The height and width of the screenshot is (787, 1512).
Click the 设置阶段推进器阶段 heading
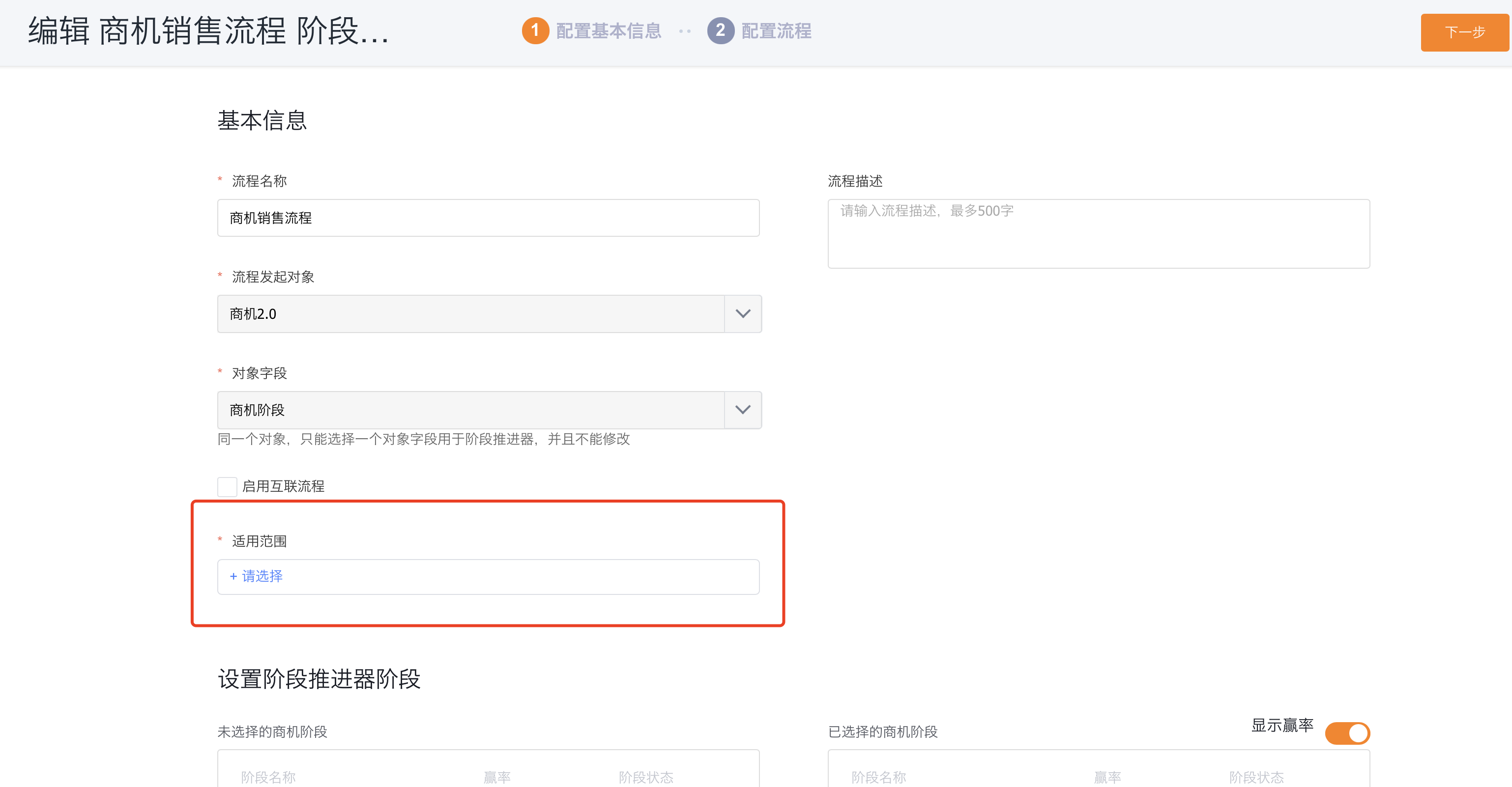pyautogui.click(x=320, y=679)
